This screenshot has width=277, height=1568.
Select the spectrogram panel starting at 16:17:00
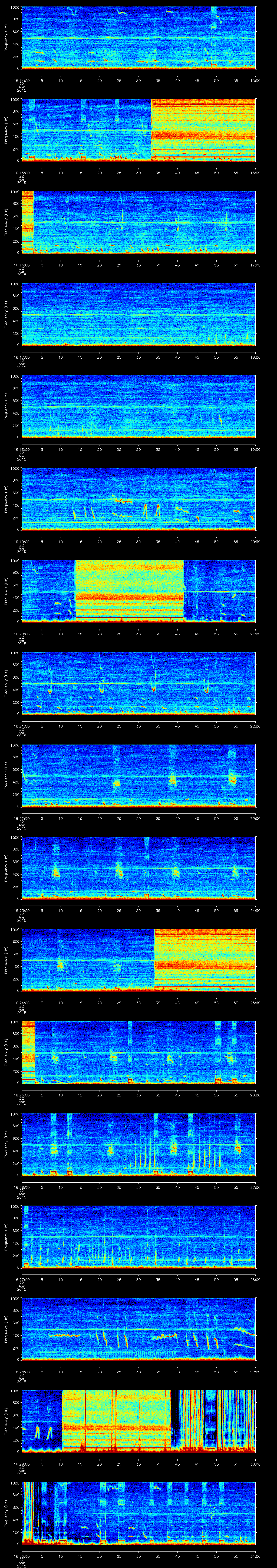click(x=138, y=314)
